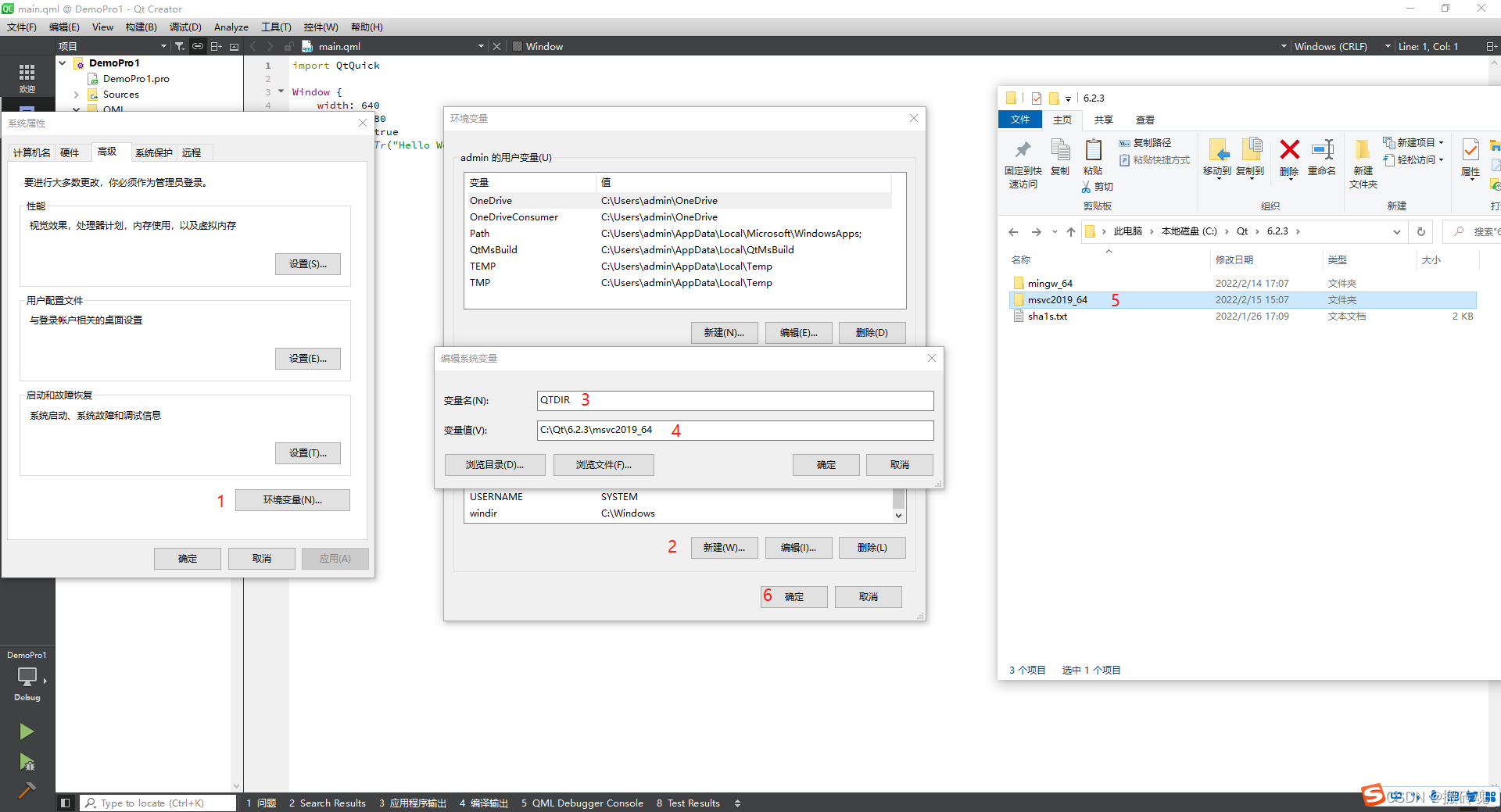
Task: Click Pin to Quick access icon in Explorer
Action: coord(1023,150)
